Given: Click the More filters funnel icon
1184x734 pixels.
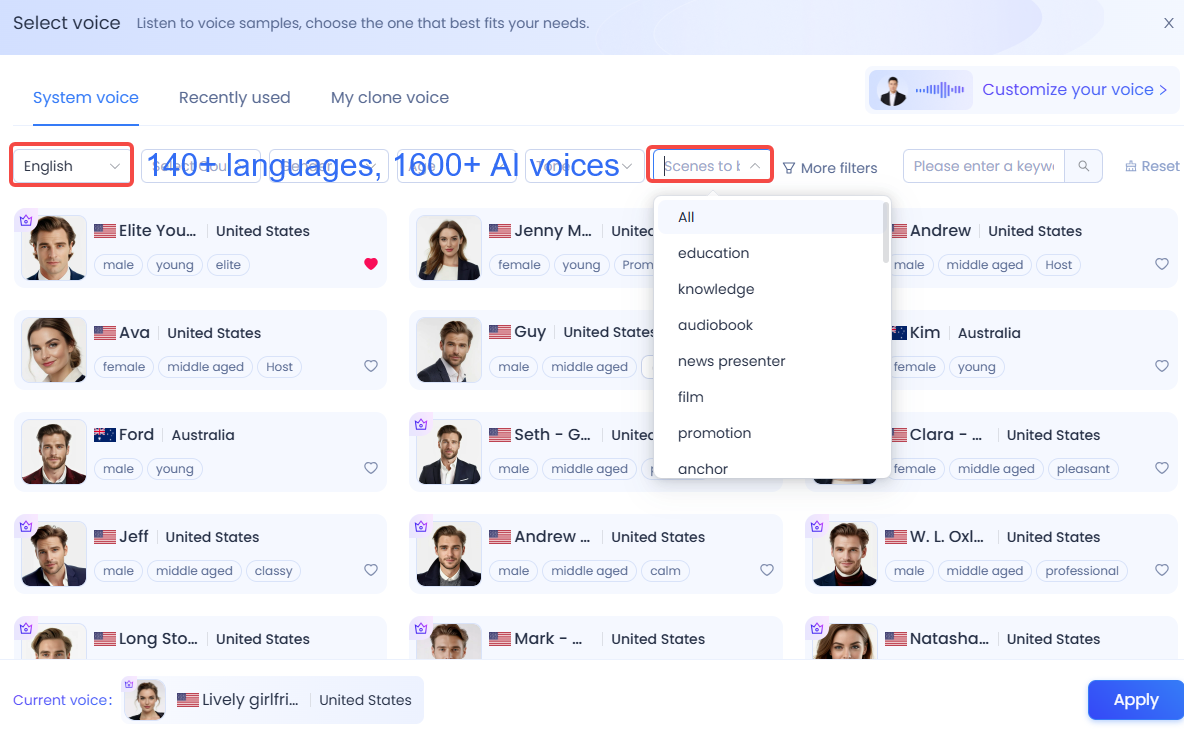Looking at the screenshot, I should pyautogui.click(x=789, y=168).
